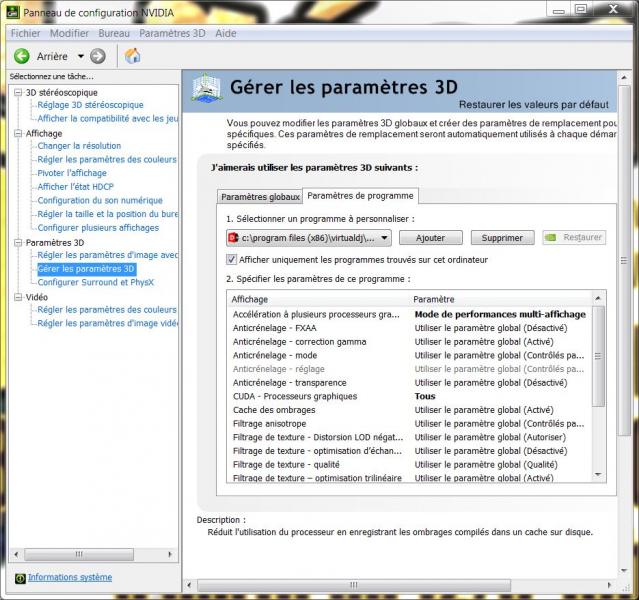Uncheck 'Afficher uniquement les programmes trouvés'
This screenshot has height=600, width=639.
pos(231,259)
